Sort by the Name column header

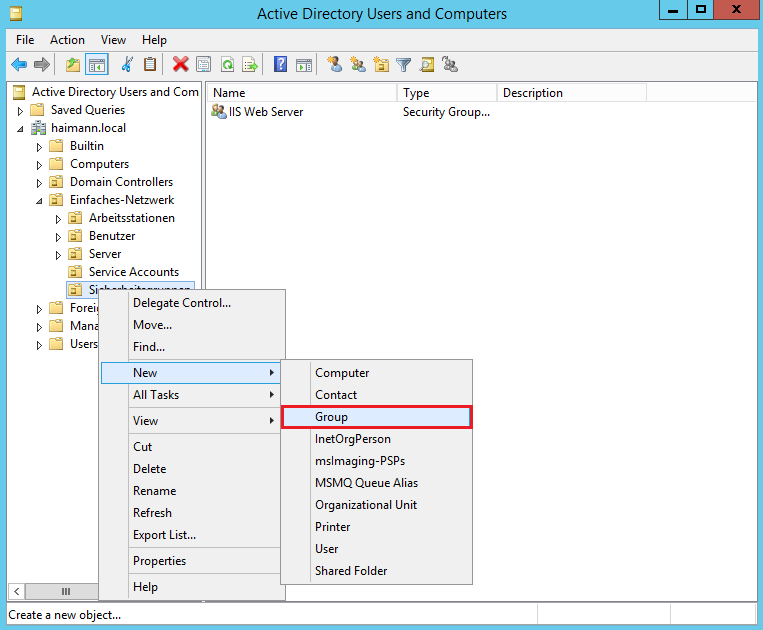[302, 92]
